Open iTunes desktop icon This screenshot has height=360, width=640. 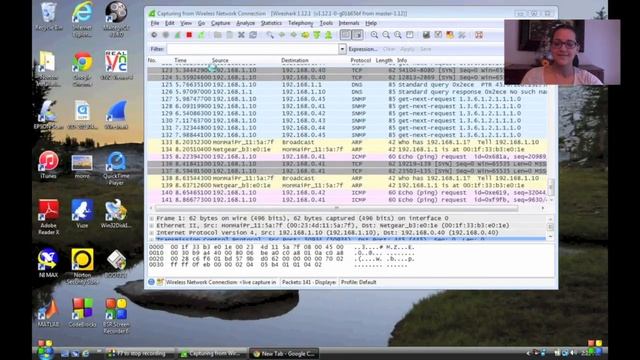pos(48,164)
